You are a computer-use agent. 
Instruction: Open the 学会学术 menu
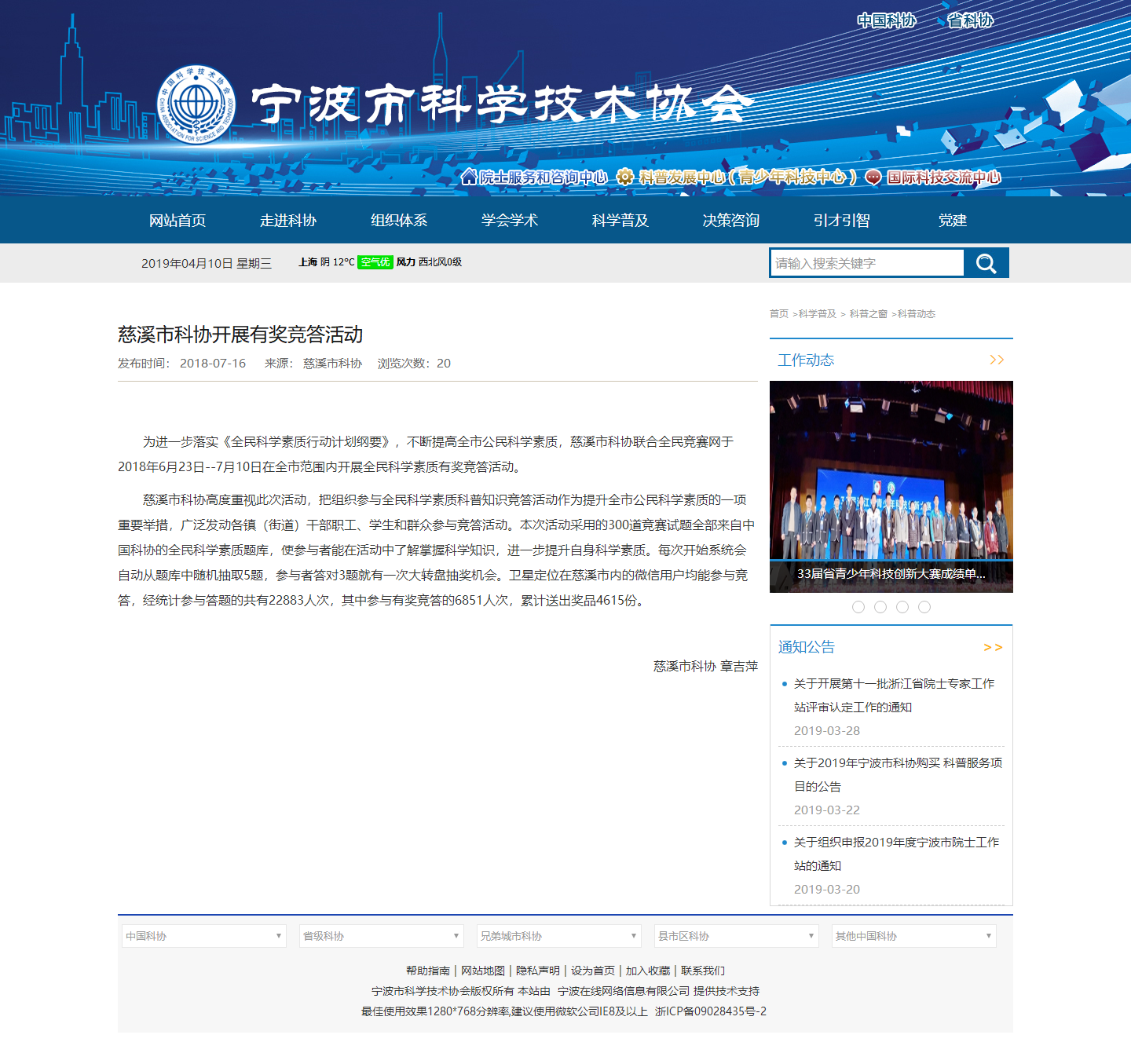point(510,221)
